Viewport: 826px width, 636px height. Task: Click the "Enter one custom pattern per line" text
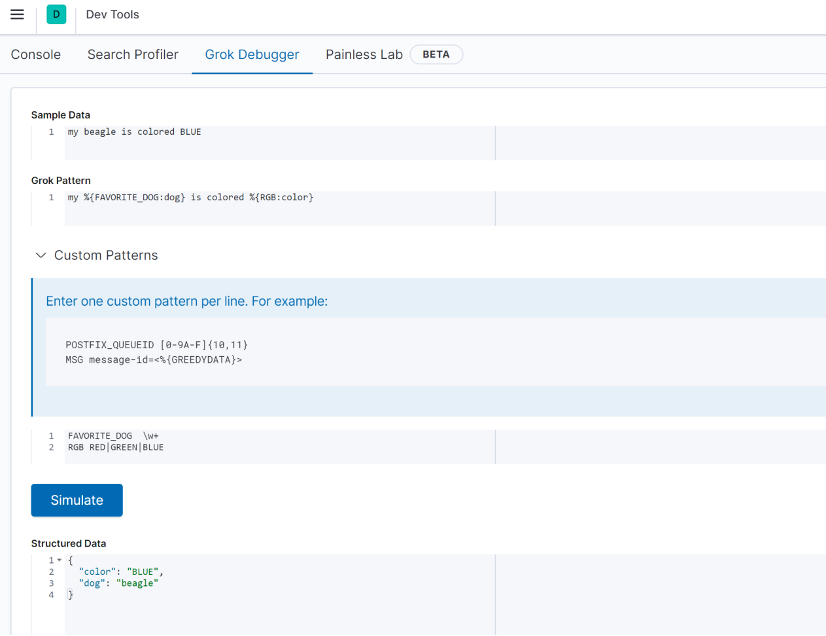coord(186,301)
